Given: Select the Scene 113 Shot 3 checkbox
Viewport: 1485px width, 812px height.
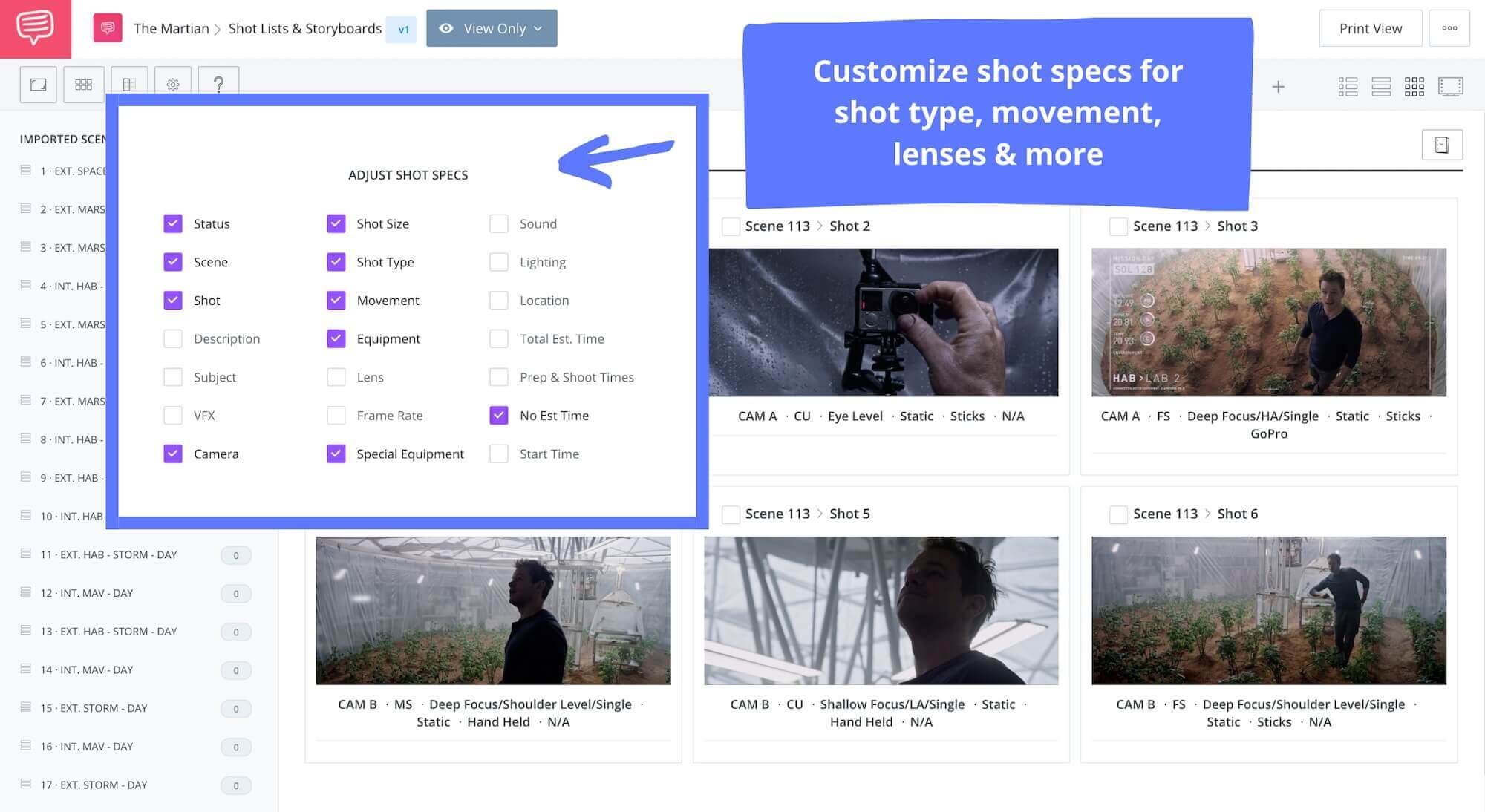Looking at the screenshot, I should coord(1118,226).
